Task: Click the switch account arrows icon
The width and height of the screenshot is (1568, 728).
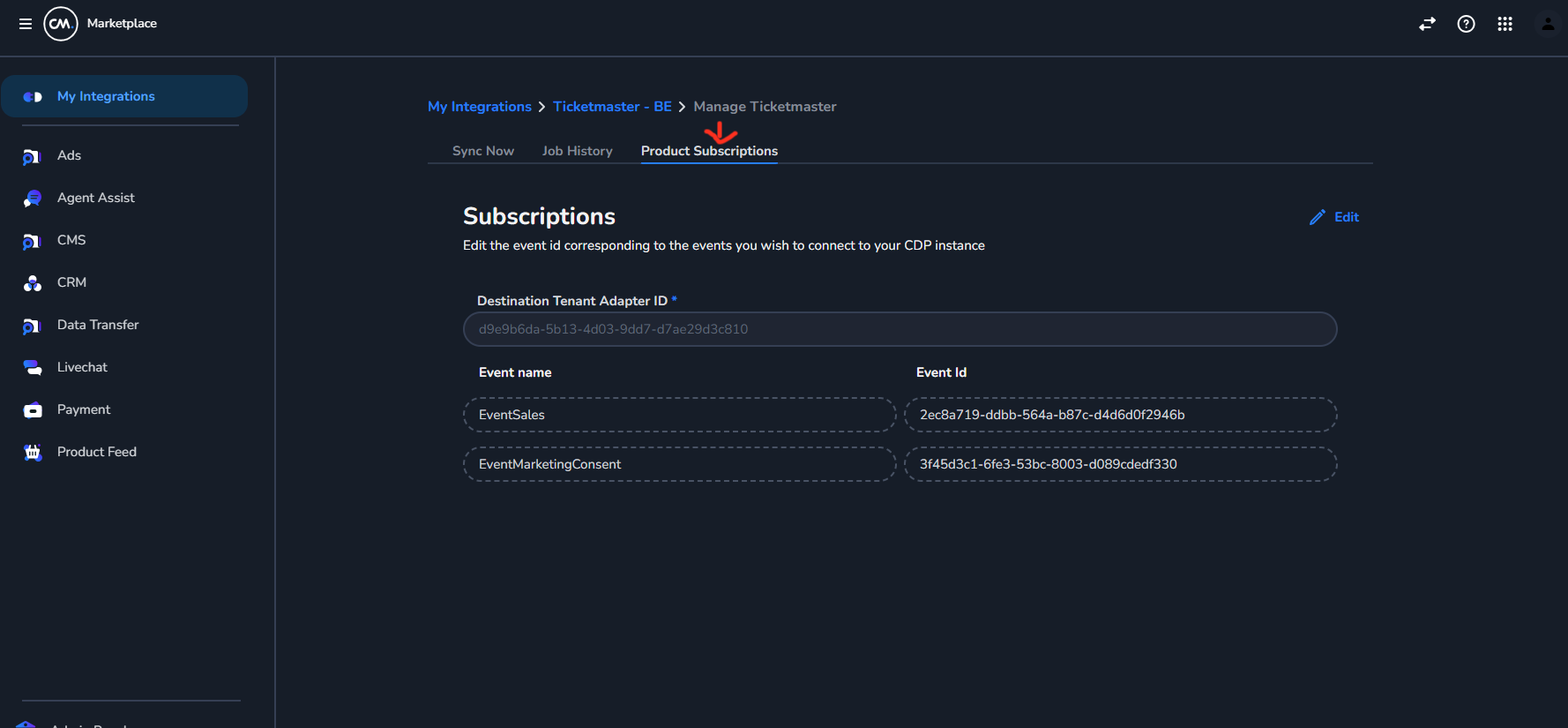Action: (x=1427, y=24)
